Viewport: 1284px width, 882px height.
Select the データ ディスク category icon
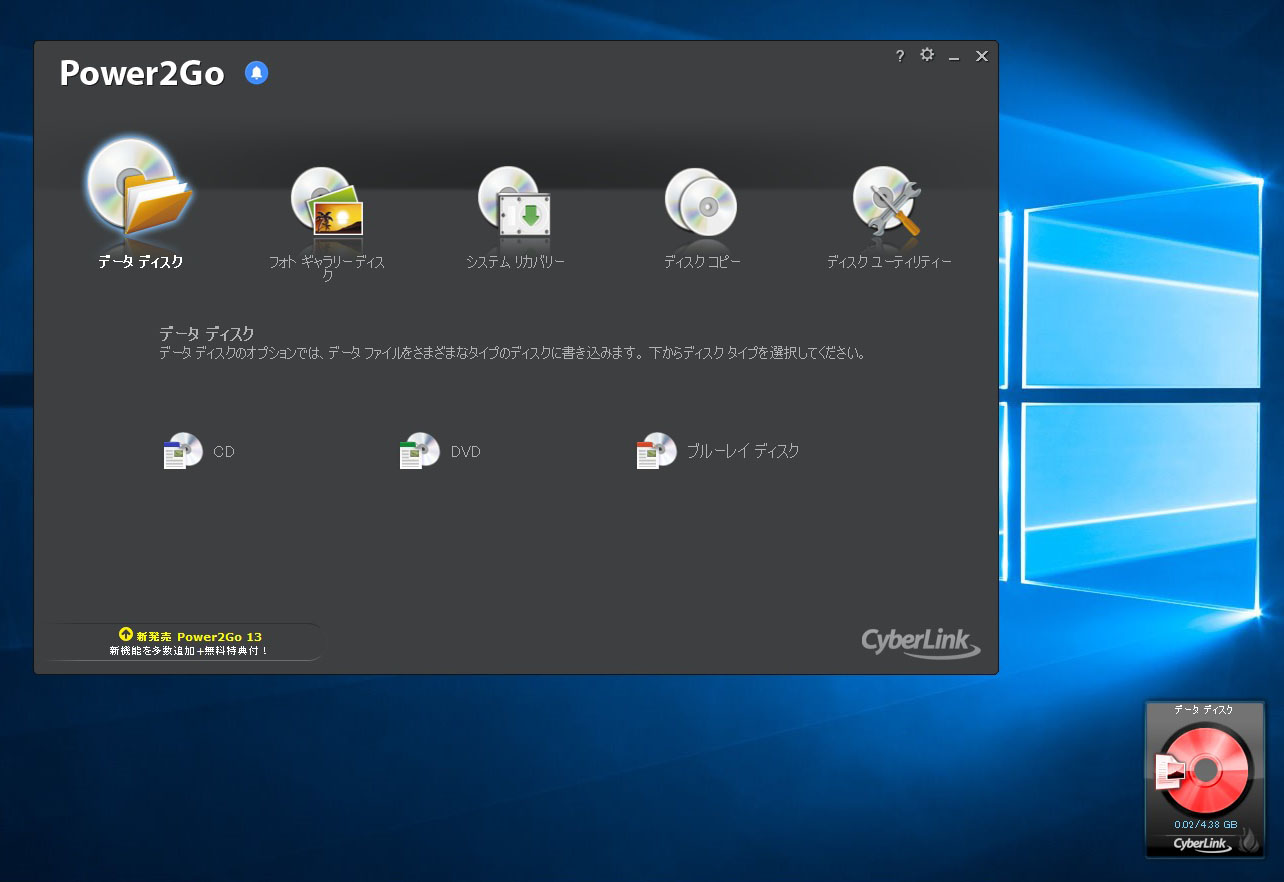pos(140,187)
